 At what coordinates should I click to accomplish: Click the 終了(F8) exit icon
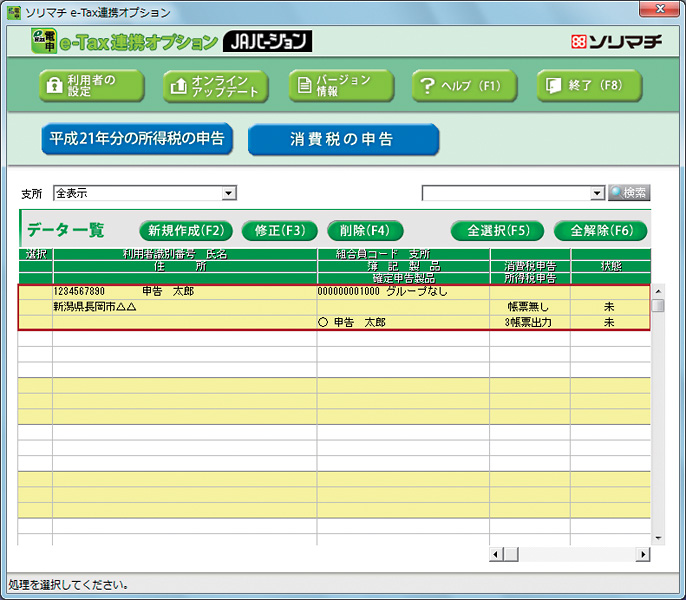(x=552, y=86)
